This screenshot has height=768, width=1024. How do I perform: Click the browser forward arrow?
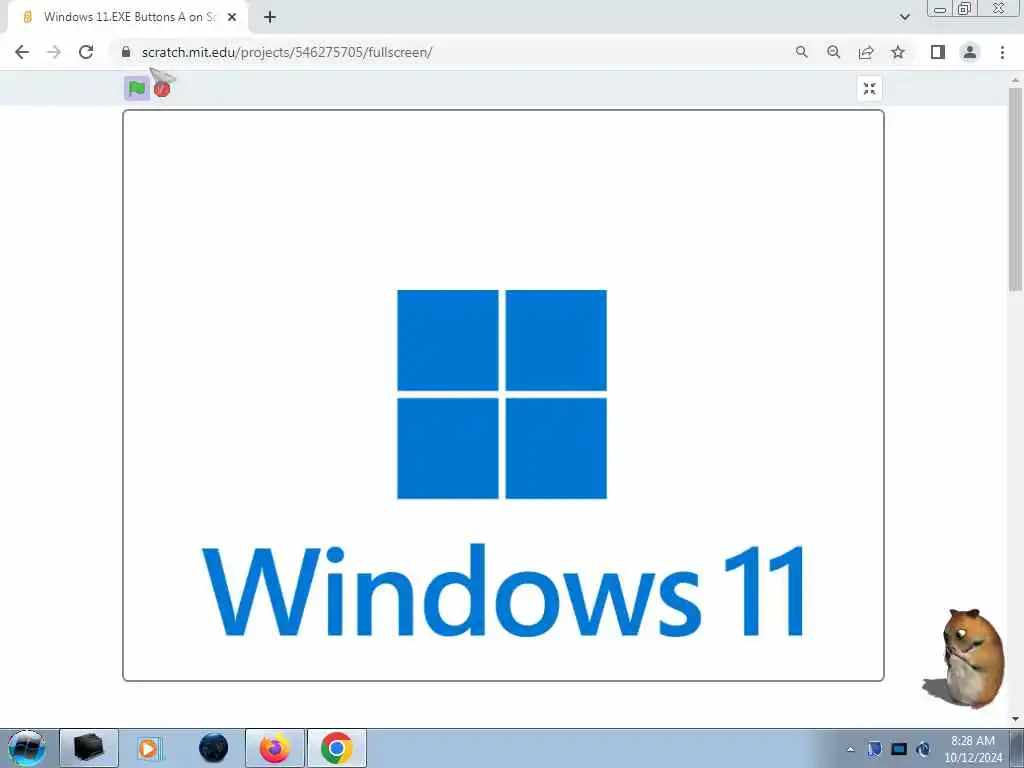click(x=54, y=52)
